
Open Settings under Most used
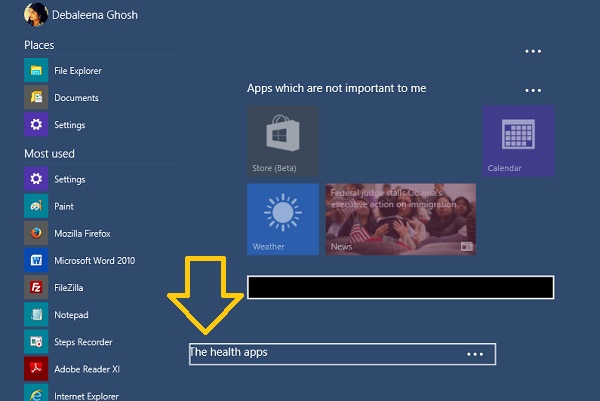point(36,179)
